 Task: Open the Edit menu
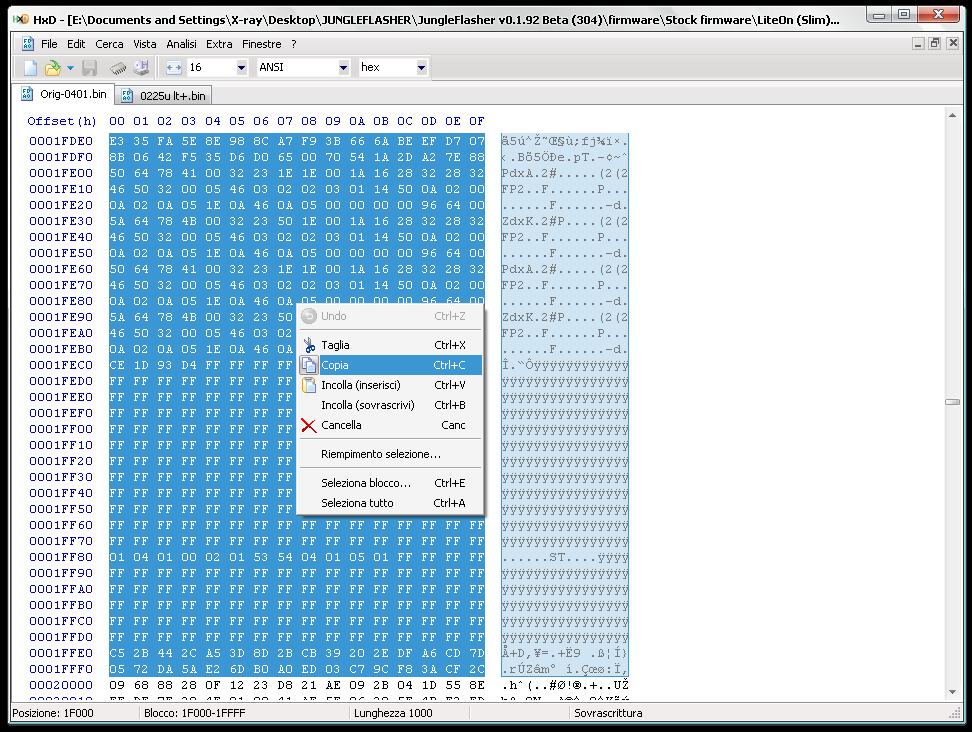pos(76,44)
